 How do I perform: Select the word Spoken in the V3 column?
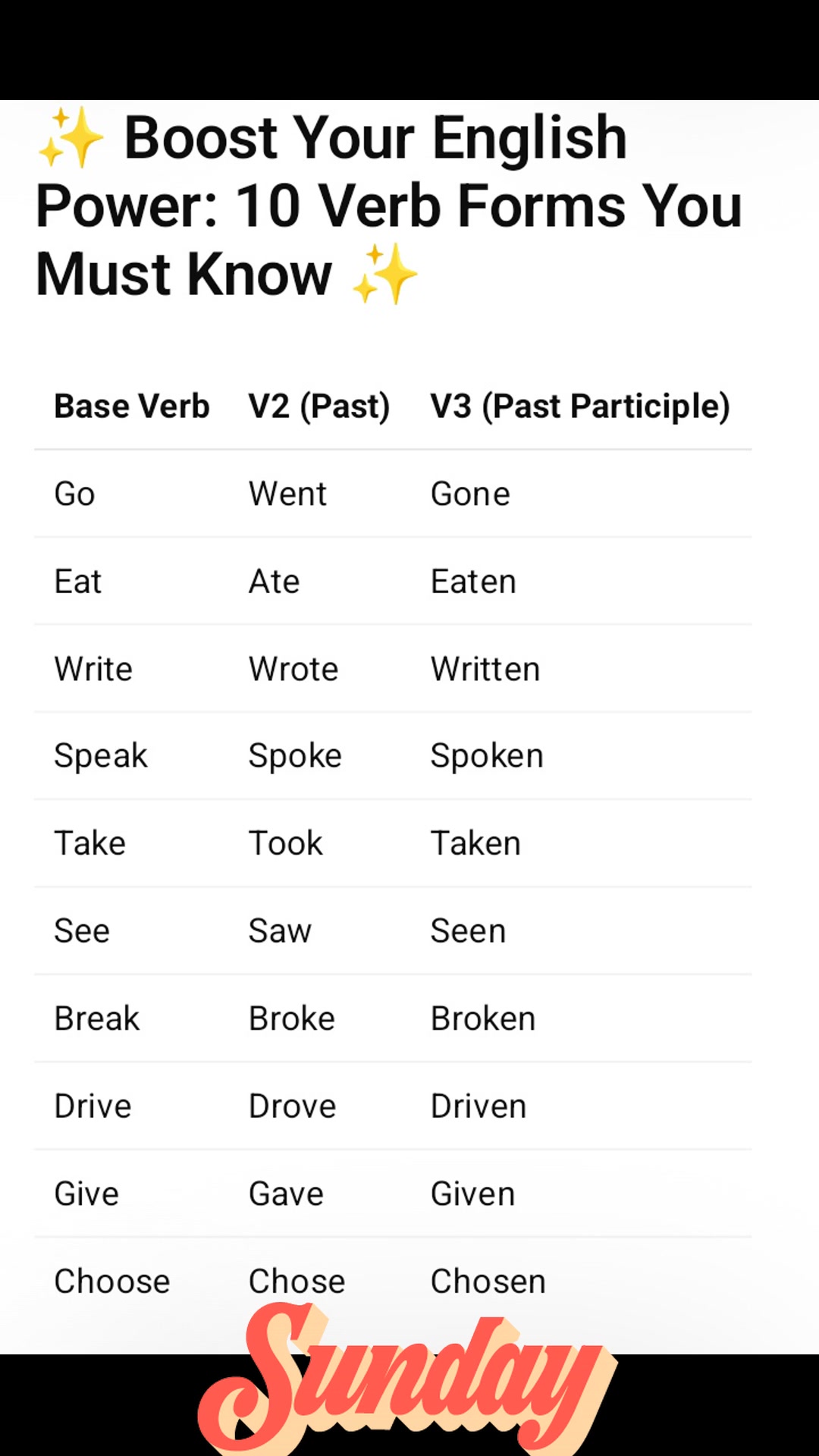[487, 757]
